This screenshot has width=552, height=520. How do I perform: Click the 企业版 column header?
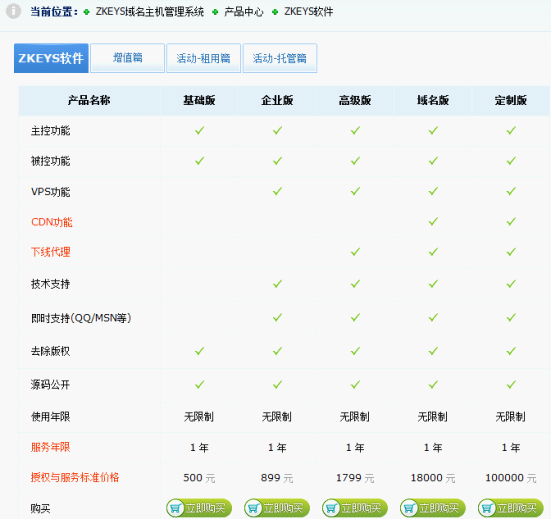277,100
